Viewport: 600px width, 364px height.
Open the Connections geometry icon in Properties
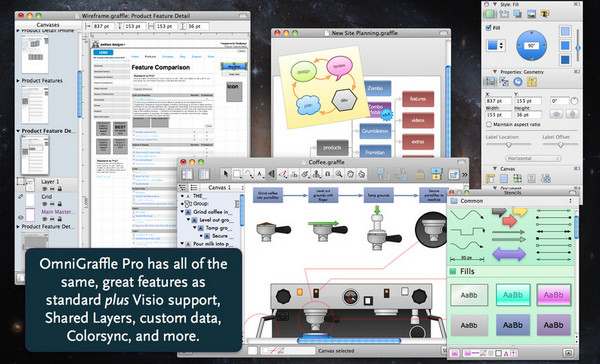point(504,82)
